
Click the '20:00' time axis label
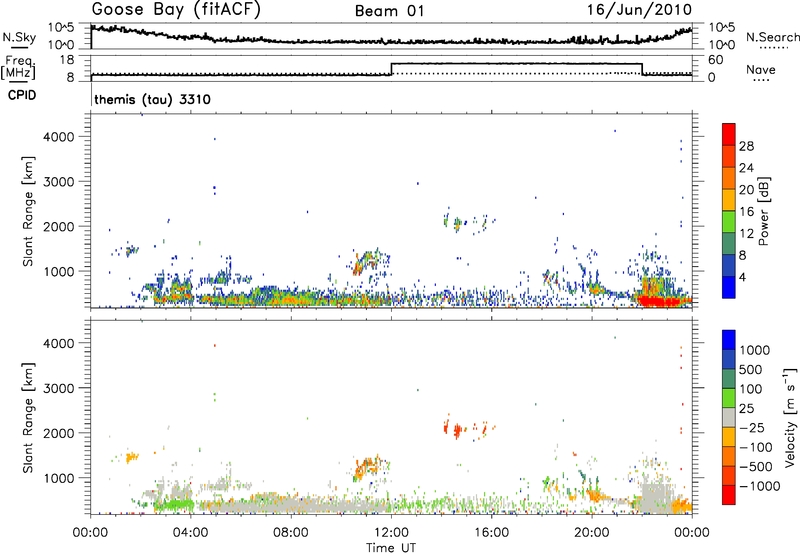pyautogui.click(x=592, y=533)
